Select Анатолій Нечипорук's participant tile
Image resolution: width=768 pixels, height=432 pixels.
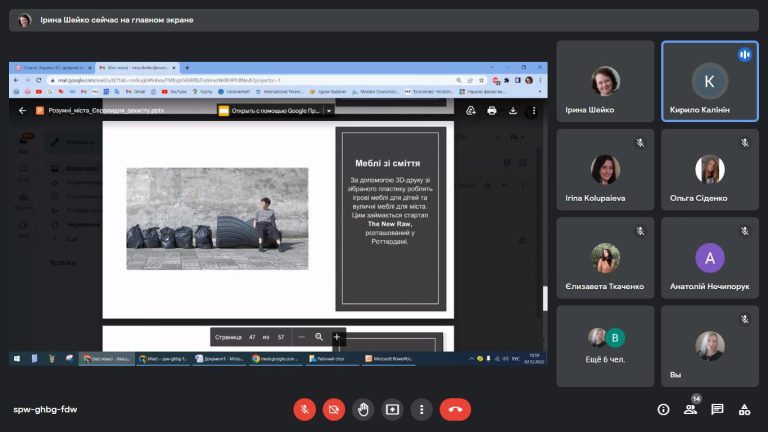click(710, 258)
